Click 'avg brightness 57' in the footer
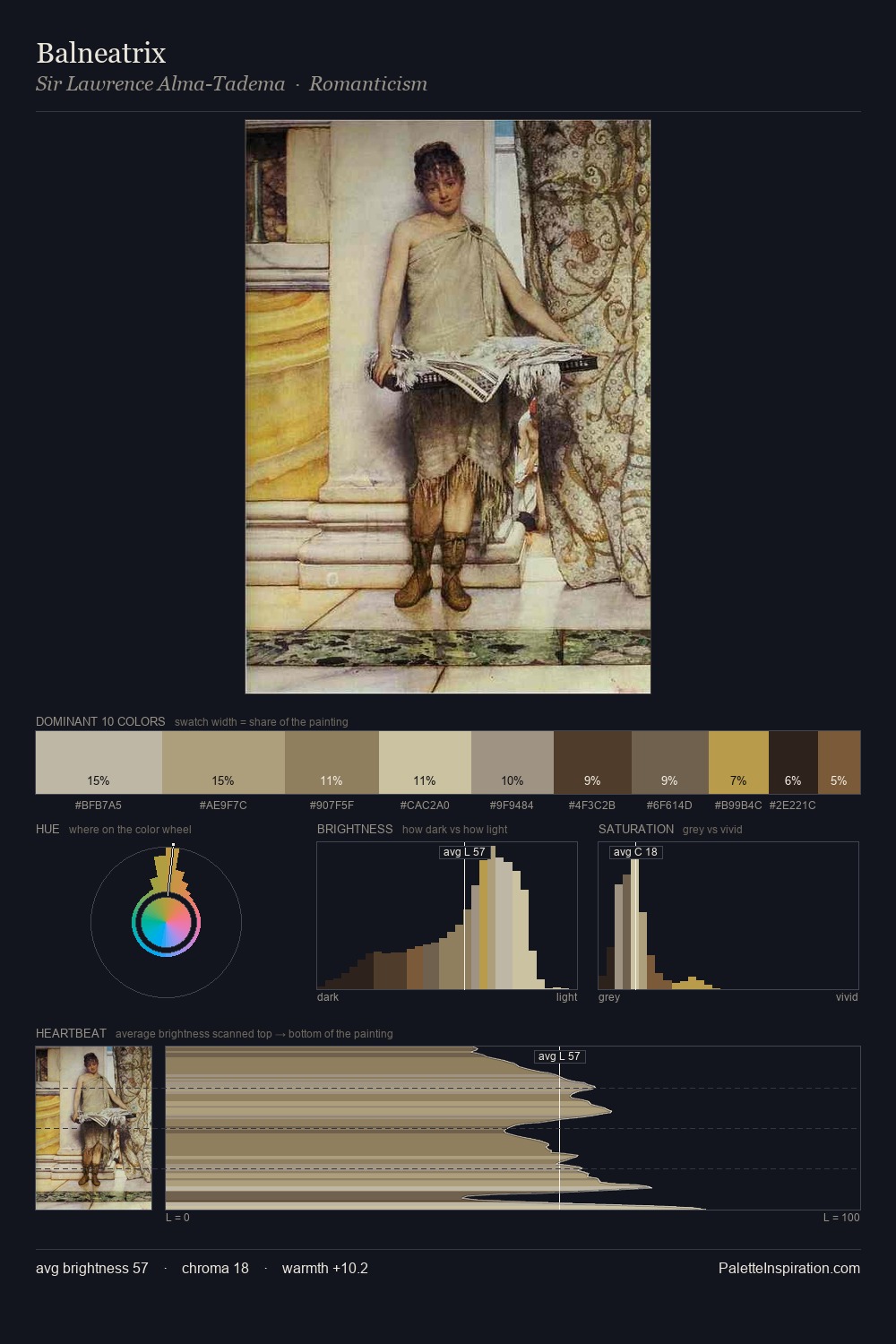This screenshot has height=1344, width=896. [92, 1268]
